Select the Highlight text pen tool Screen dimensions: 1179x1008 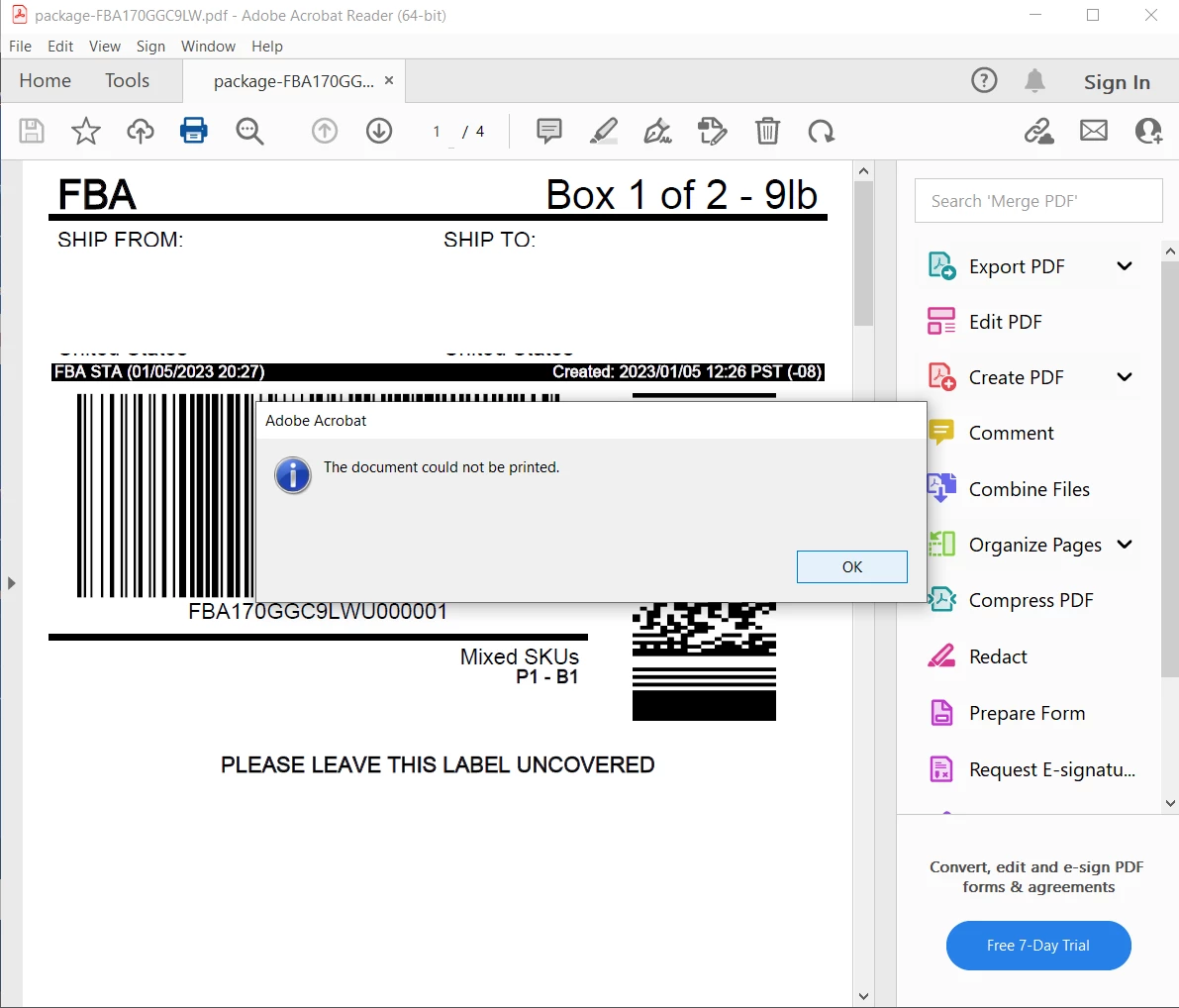[604, 131]
